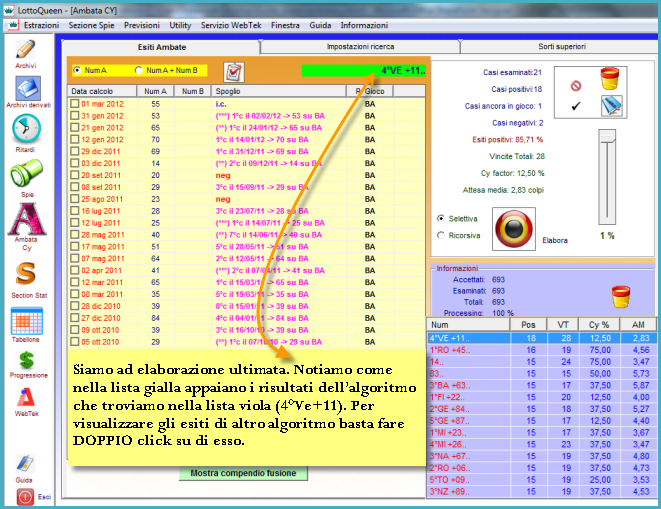Open Section Stat icon
Viewport: 661px width, 509px height.
26,274
